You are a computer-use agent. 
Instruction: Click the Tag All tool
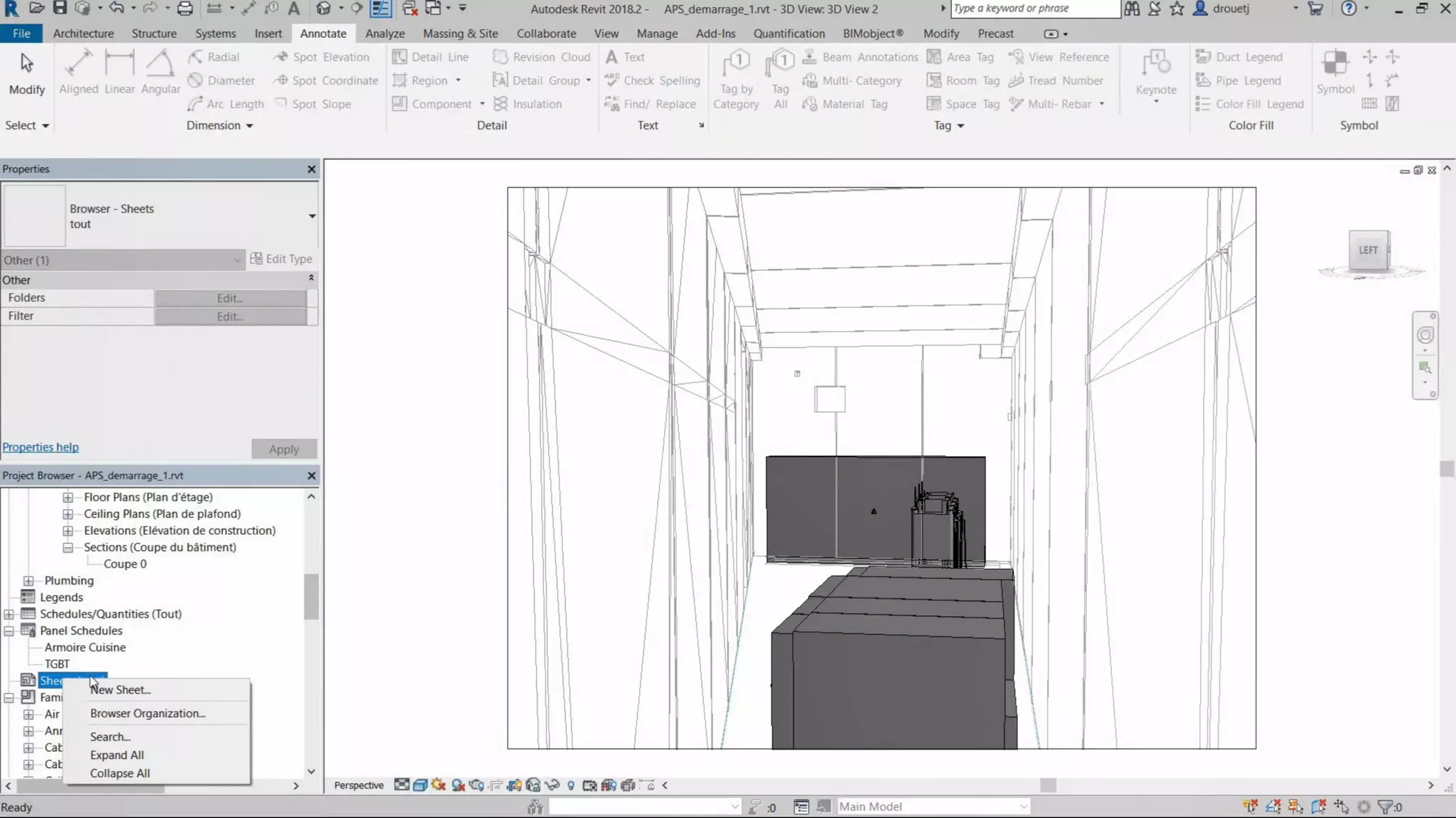click(780, 80)
